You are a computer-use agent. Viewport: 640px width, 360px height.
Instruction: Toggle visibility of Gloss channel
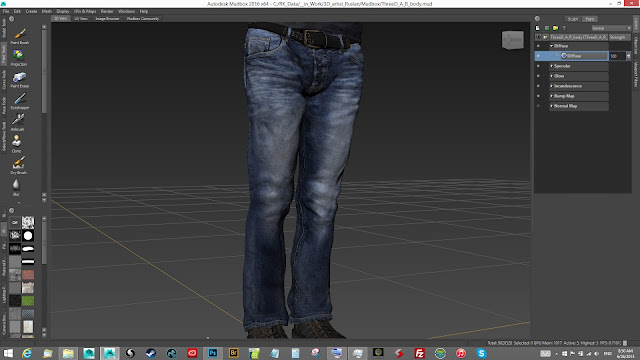(x=538, y=76)
